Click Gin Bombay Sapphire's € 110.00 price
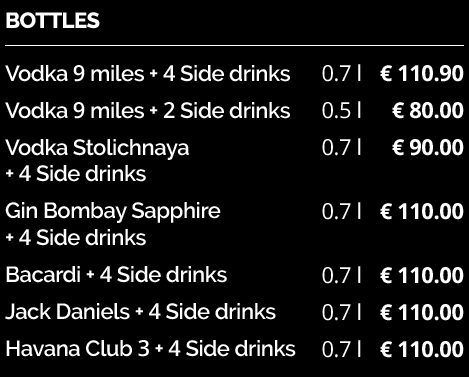The height and width of the screenshot is (377, 469). click(422, 212)
